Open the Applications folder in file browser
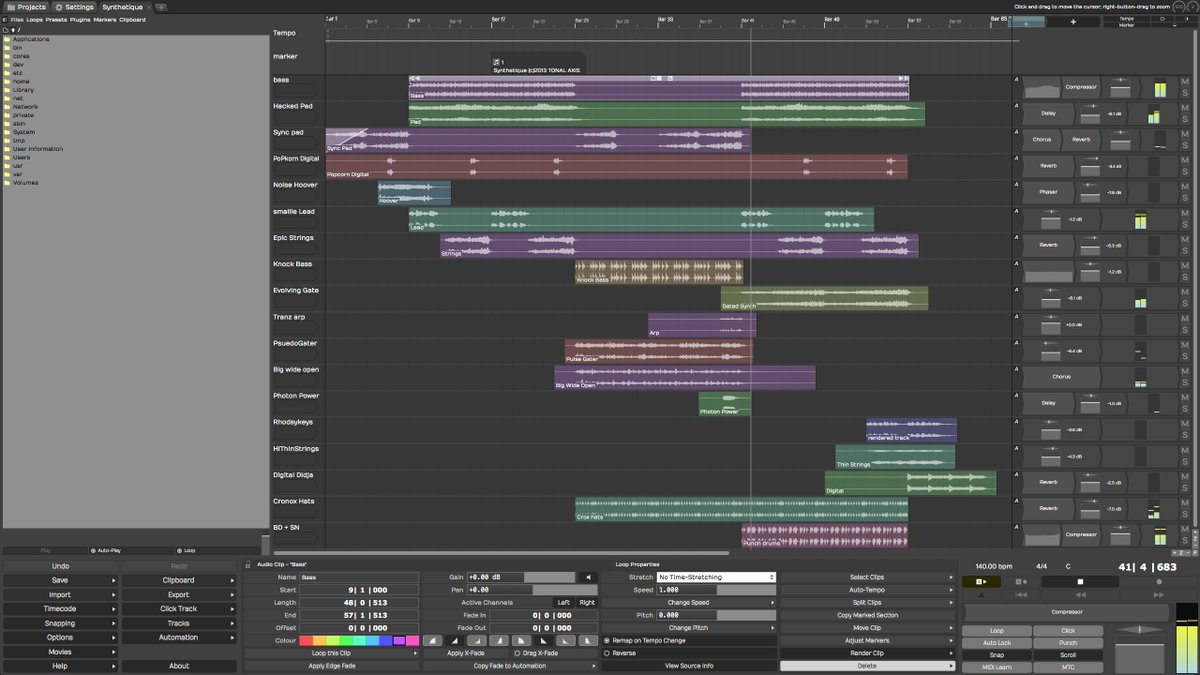The image size is (1200, 675). 31,39
